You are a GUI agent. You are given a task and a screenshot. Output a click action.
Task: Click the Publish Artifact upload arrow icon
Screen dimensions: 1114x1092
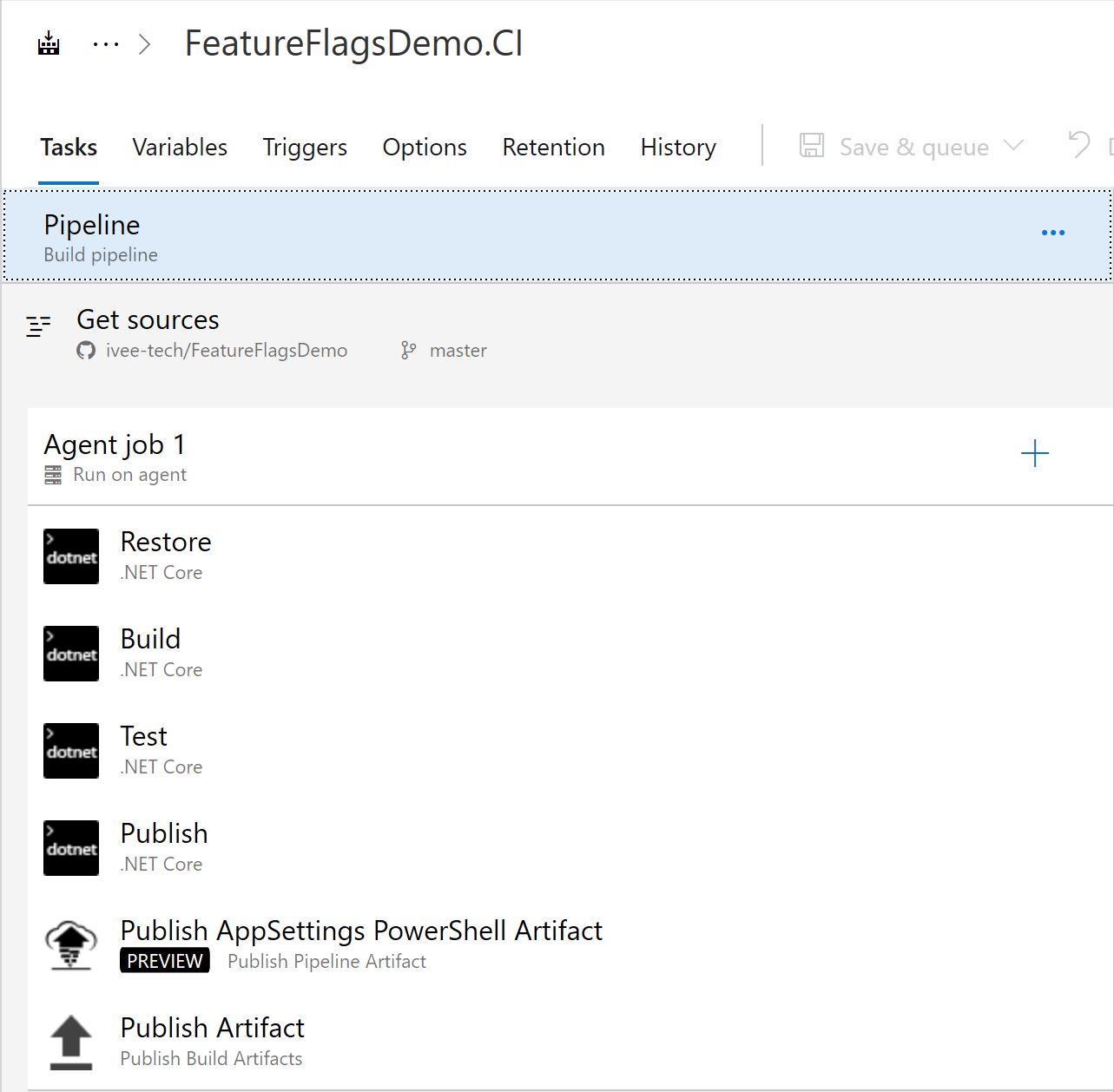click(x=71, y=1043)
